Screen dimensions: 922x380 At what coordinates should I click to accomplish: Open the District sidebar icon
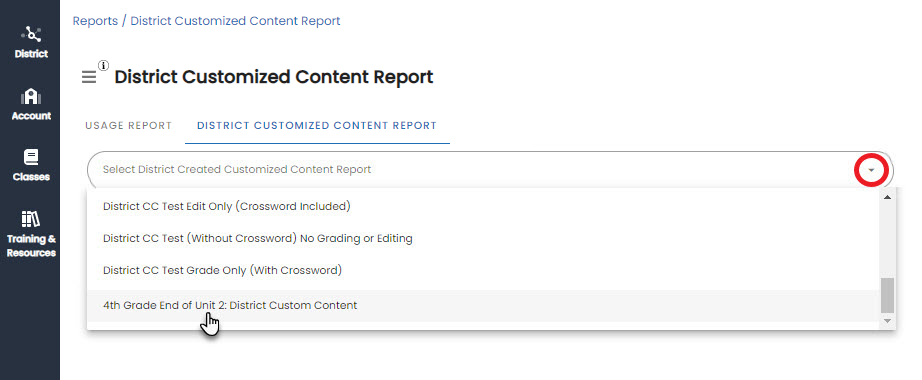click(x=31, y=34)
